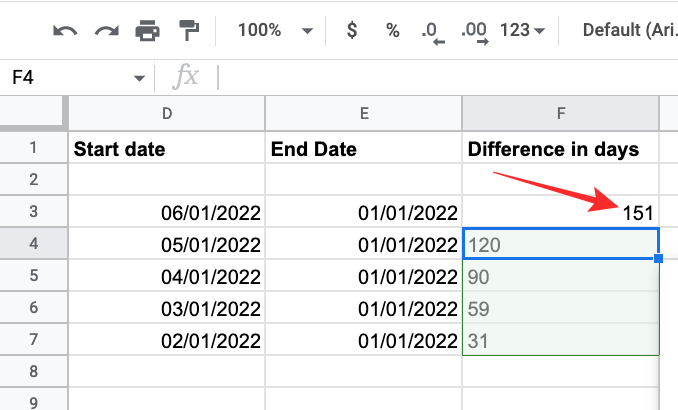Expand the Default (Arial) font dropdown
678x410 pixels.
[628, 31]
